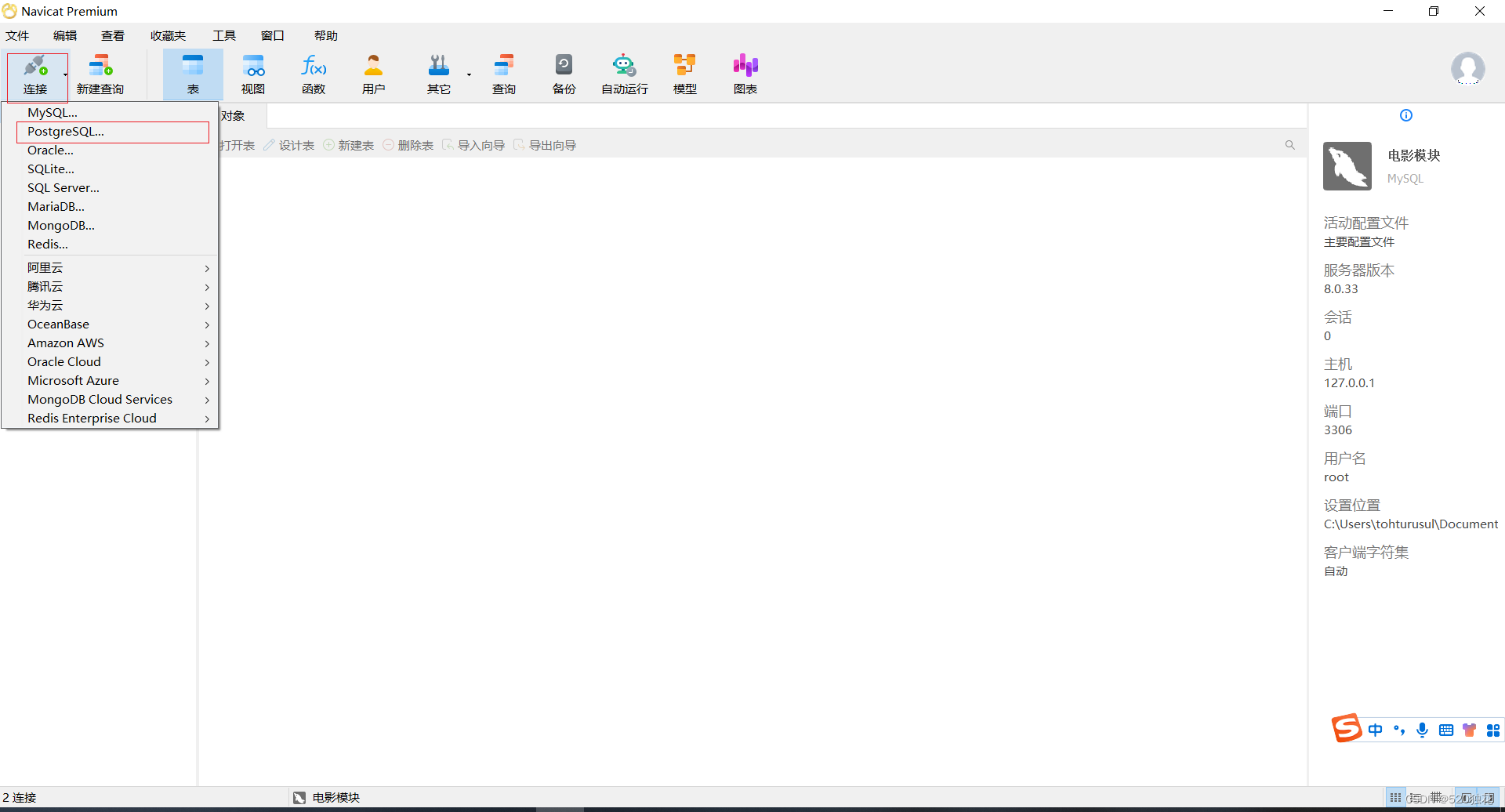Screen dimensions: 1505x812
Task: Click the dropdown arrow beside 其它
Action: tap(469, 75)
